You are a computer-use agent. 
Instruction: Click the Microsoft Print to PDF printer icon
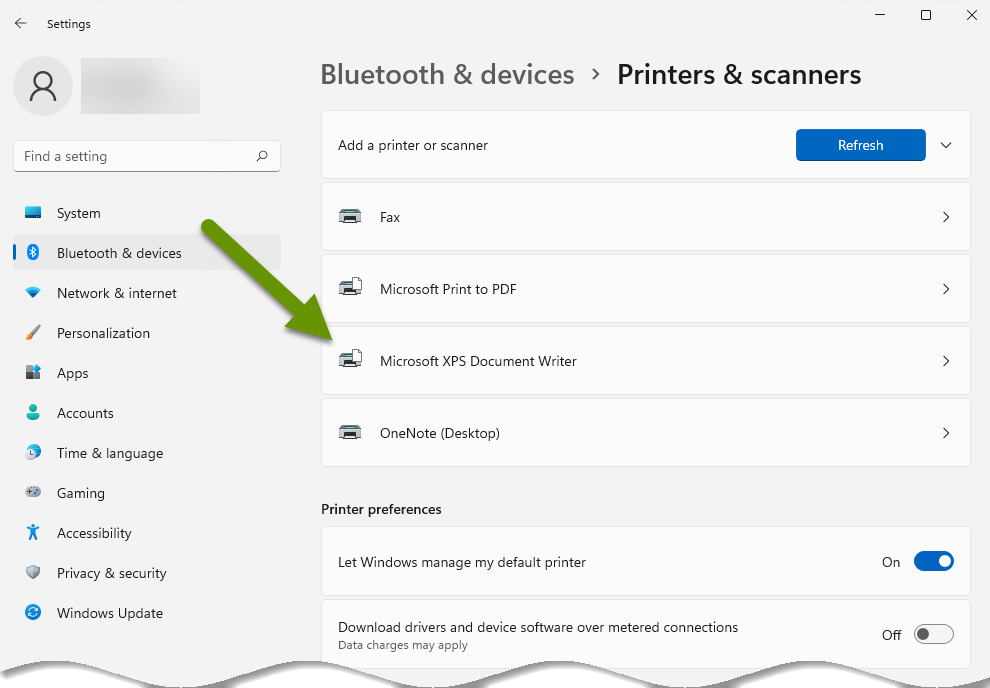click(x=350, y=288)
